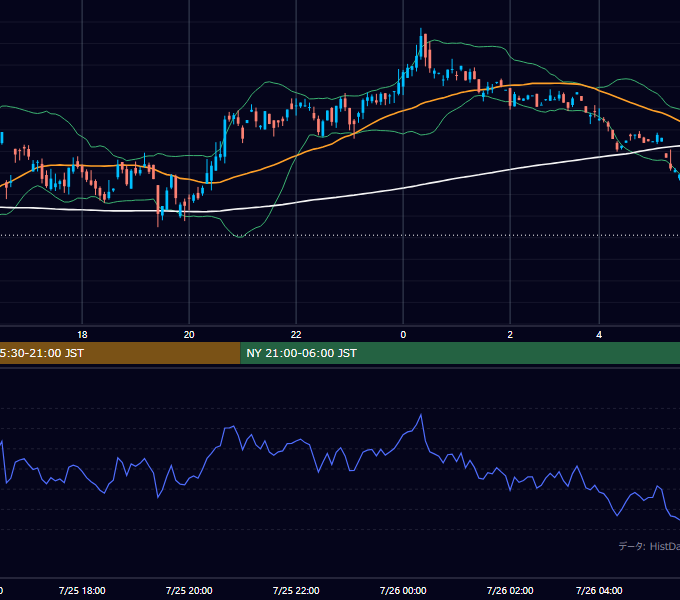Select the orange 5:30-21:00 JST session bar
This screenshot has width=680, height=600.
click(120, 353)
